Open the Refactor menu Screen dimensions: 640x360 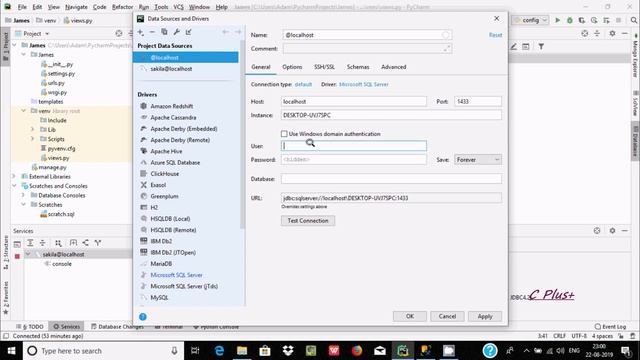pos(122,7)
